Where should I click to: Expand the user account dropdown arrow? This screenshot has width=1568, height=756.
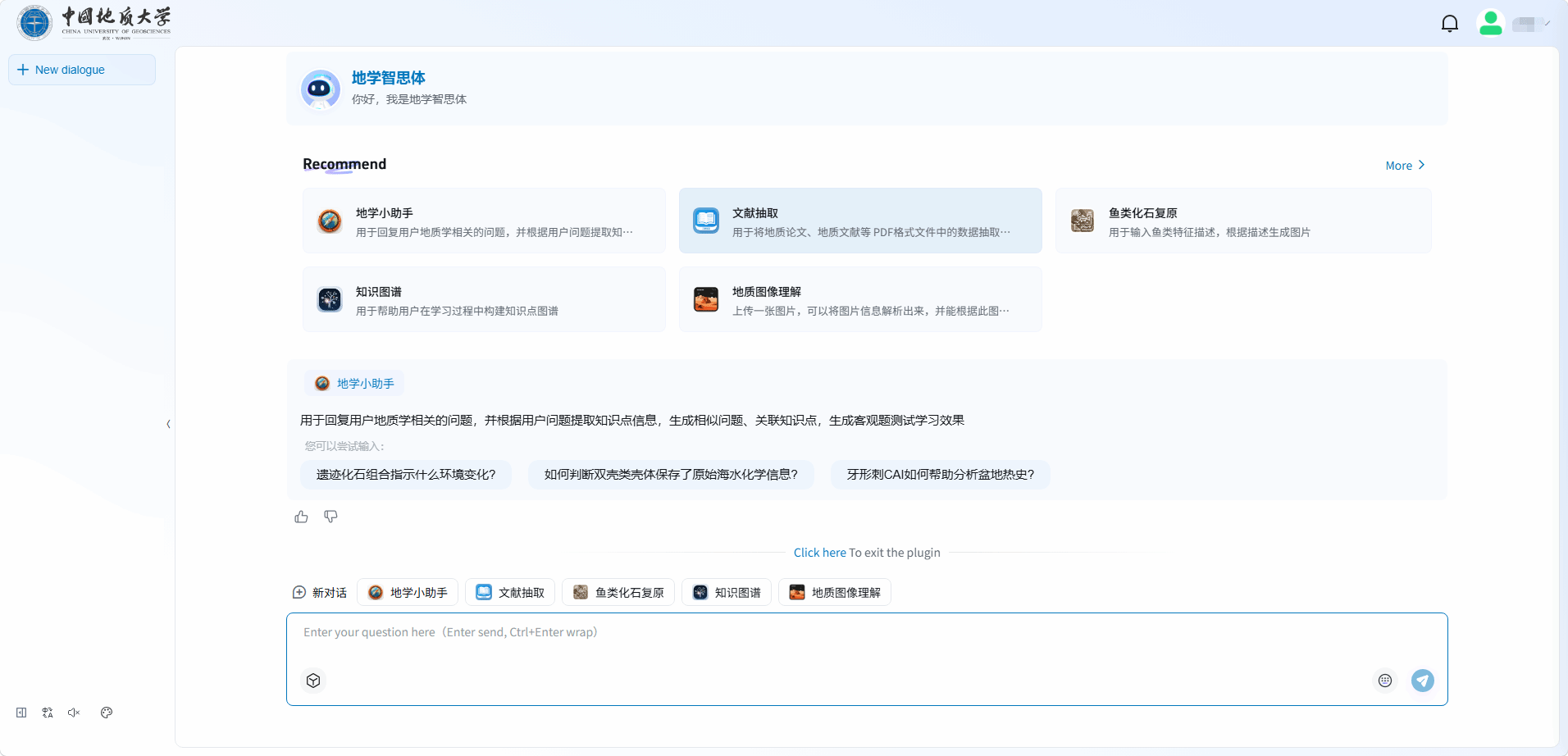point(1547,24)
